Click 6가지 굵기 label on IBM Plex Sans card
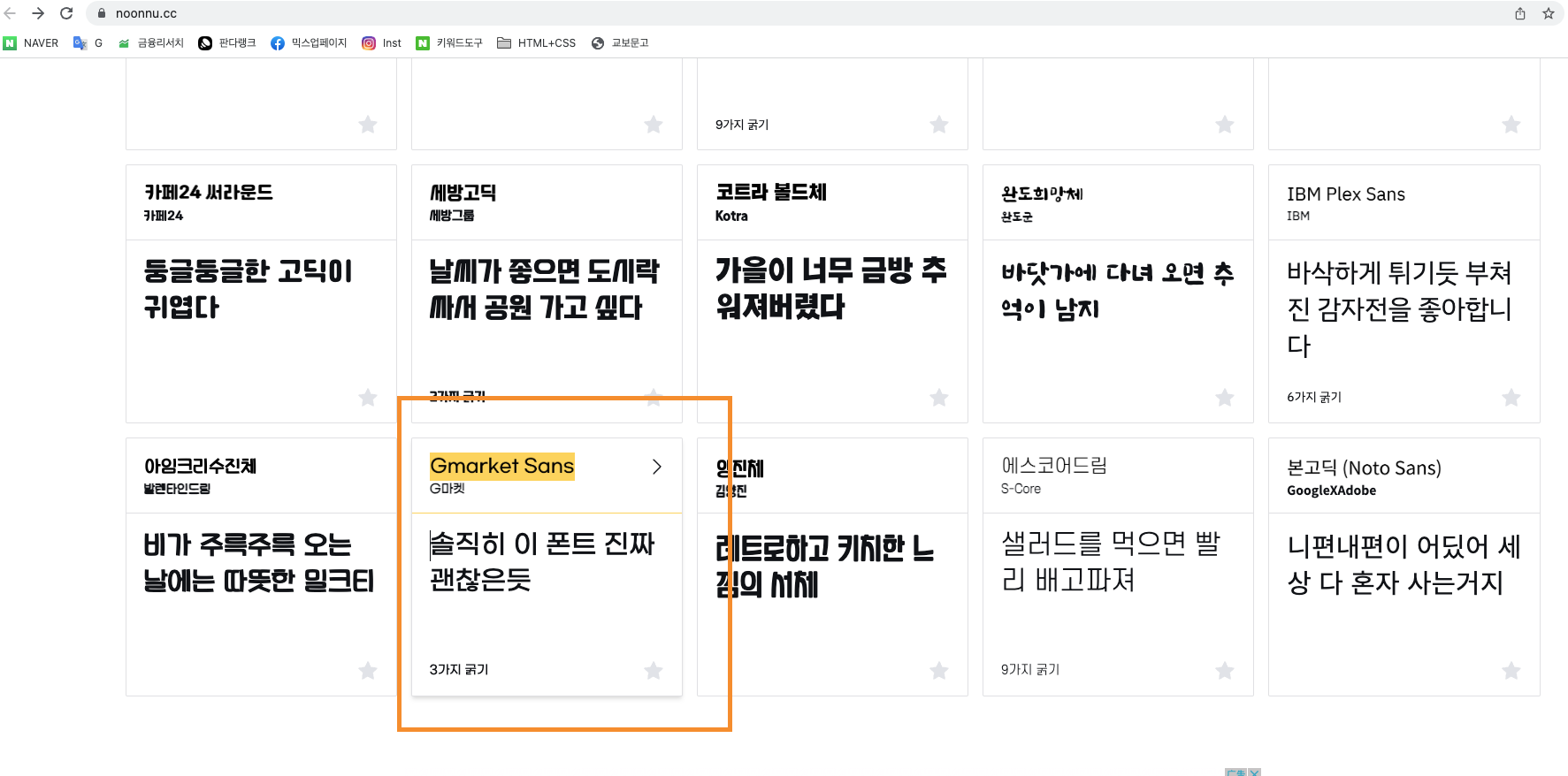The width and height of the screenshot is (1568, 776). (x=1314, y=397)
